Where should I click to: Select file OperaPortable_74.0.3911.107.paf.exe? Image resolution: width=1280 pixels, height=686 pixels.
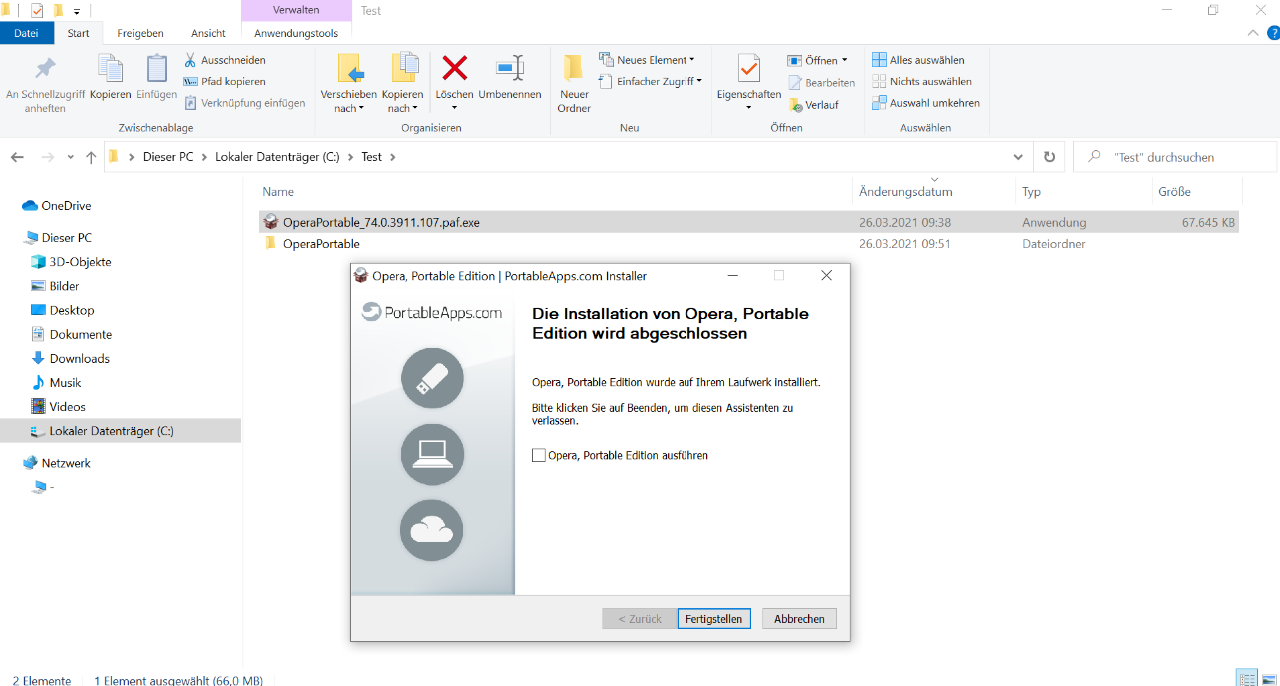click(x=748, y=222)
